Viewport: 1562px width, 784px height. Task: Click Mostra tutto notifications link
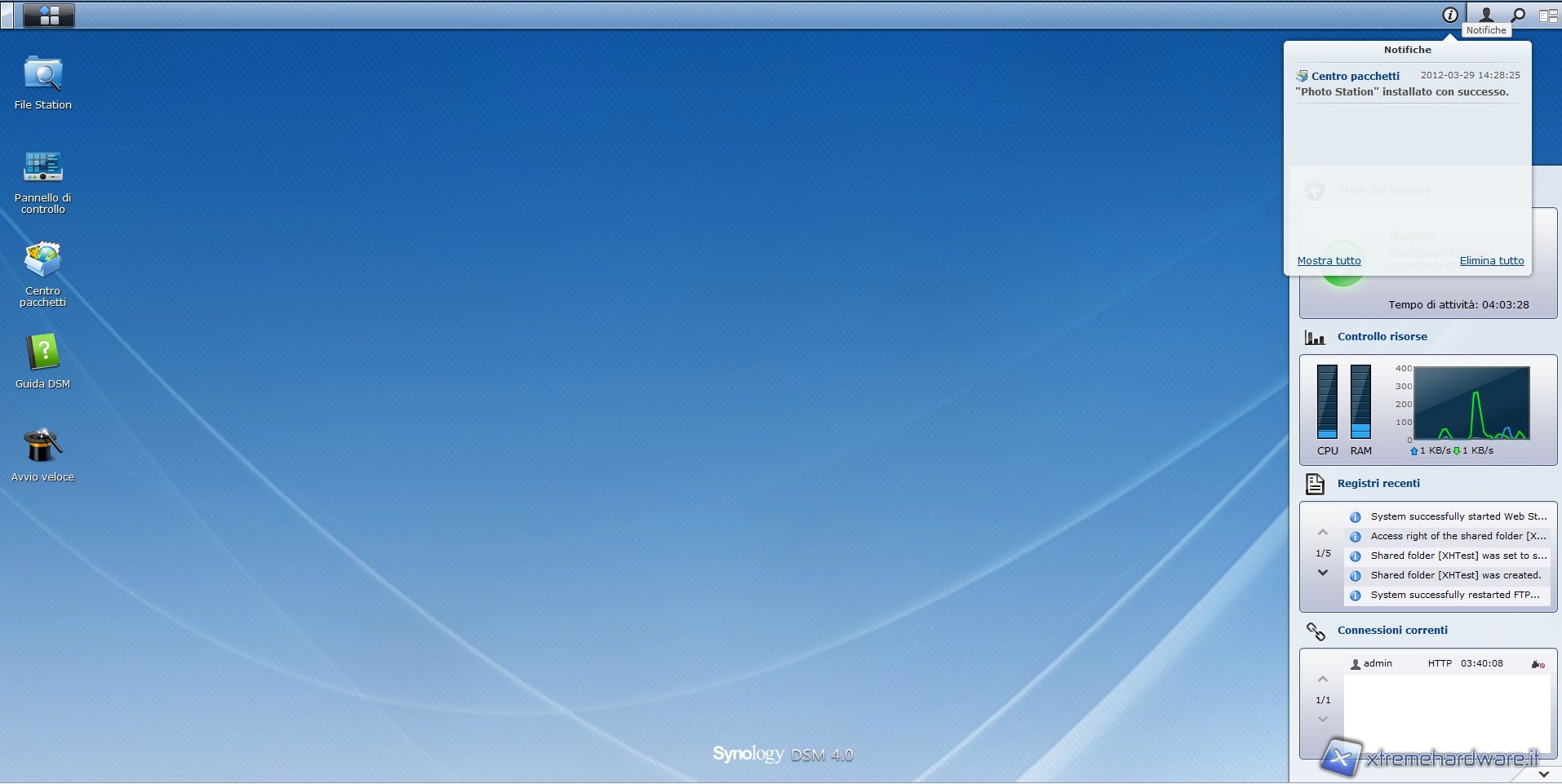[x=1329, y=261]
